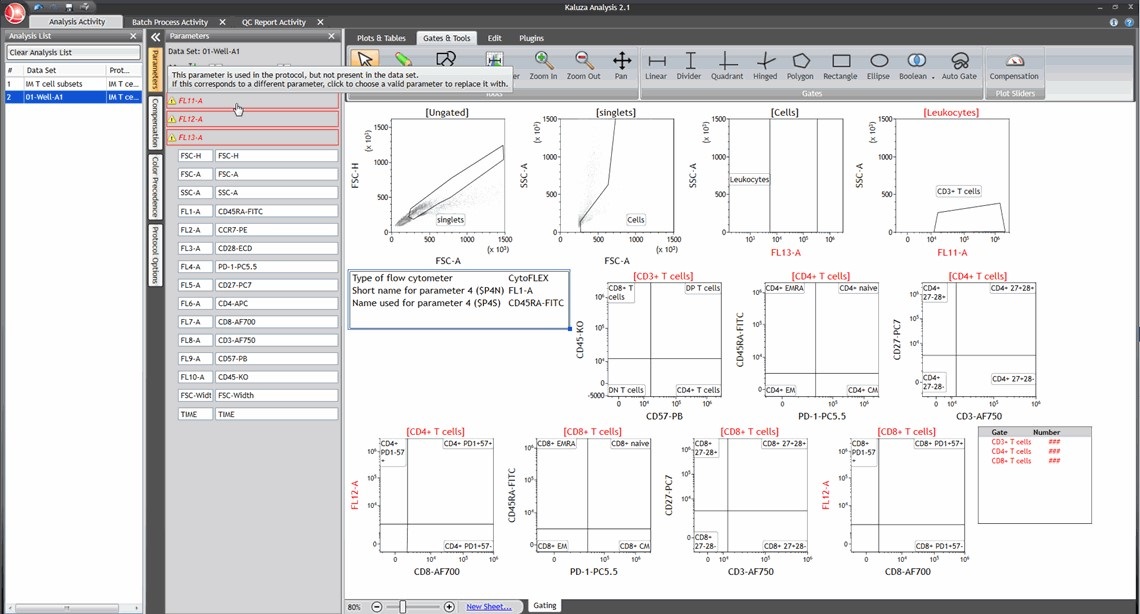Open the vertical Compensation side tab
The image size is (1140, 614).
155,123
